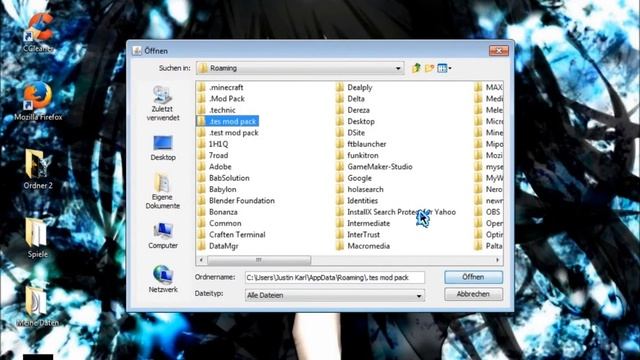Viewport: 640px width, 360px height.
Task: Click the Öffnen button
Action: point(473,277)
